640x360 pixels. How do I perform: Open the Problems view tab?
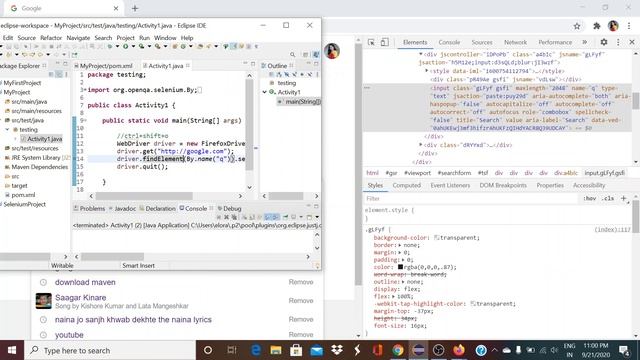[89, 208]
